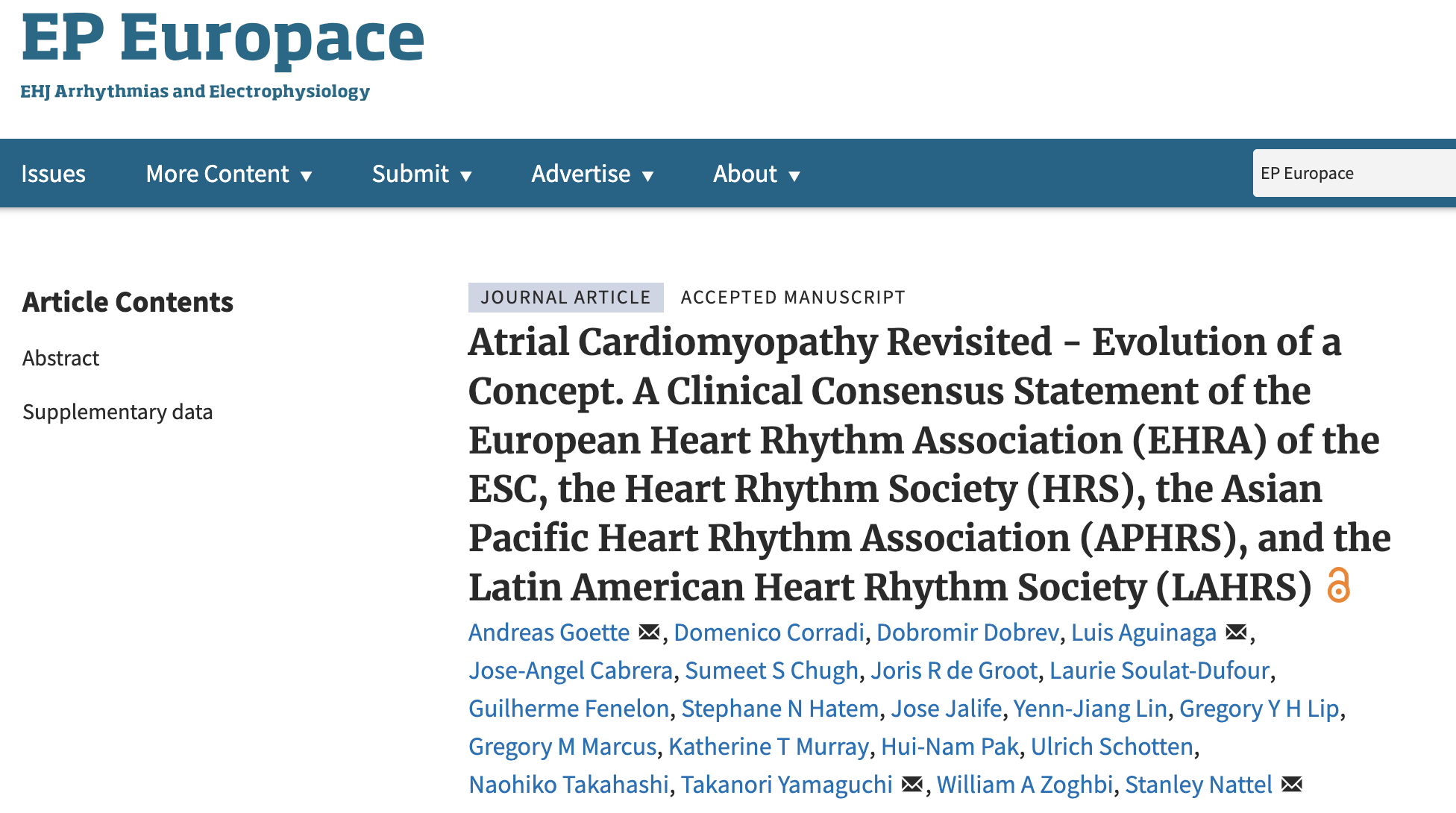1456x813 pixels.
Task: Click the Journal Article label tag
Action: click(x=565, y=298)
